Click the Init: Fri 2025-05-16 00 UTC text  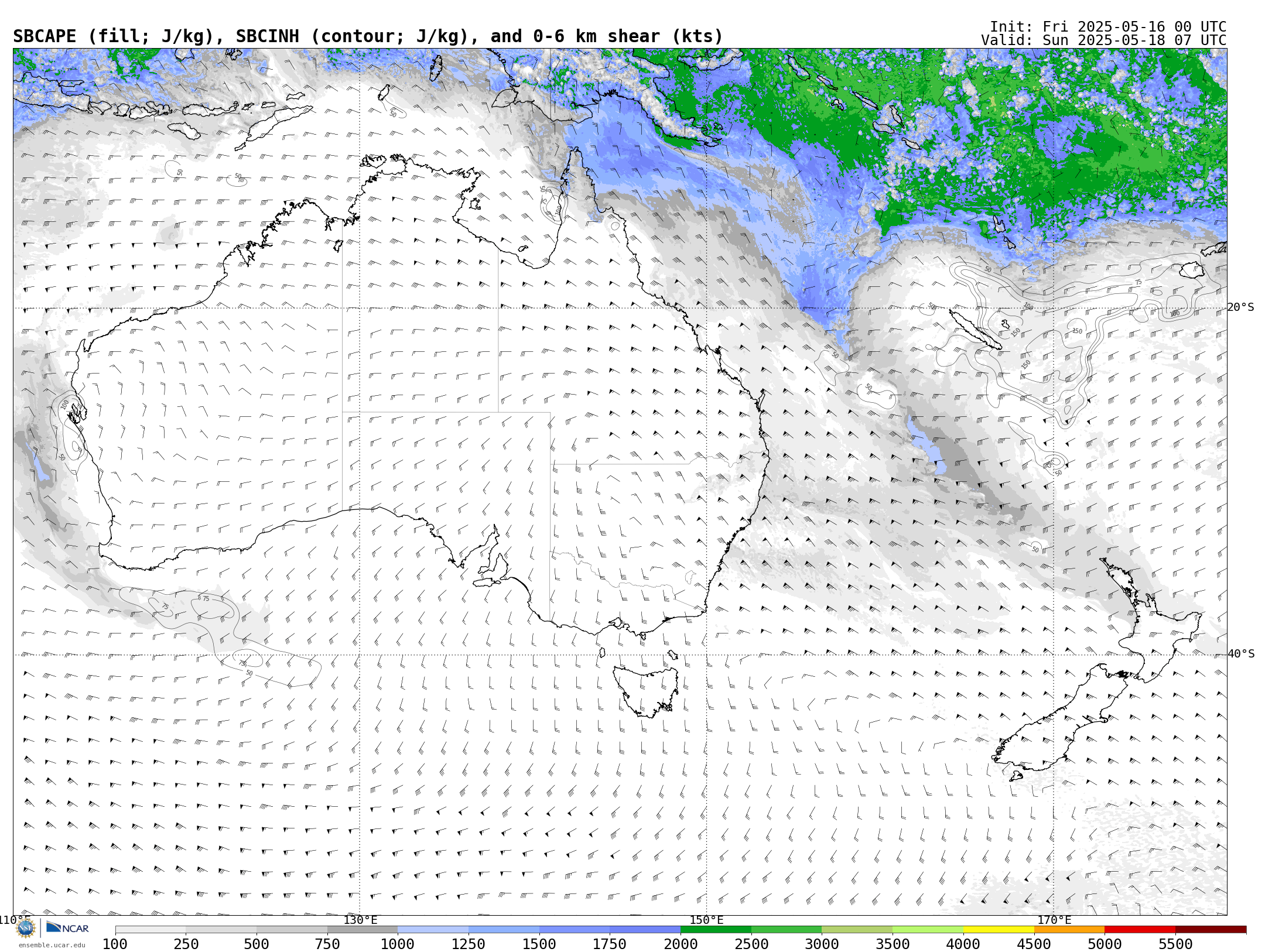tap(1108, 27)
